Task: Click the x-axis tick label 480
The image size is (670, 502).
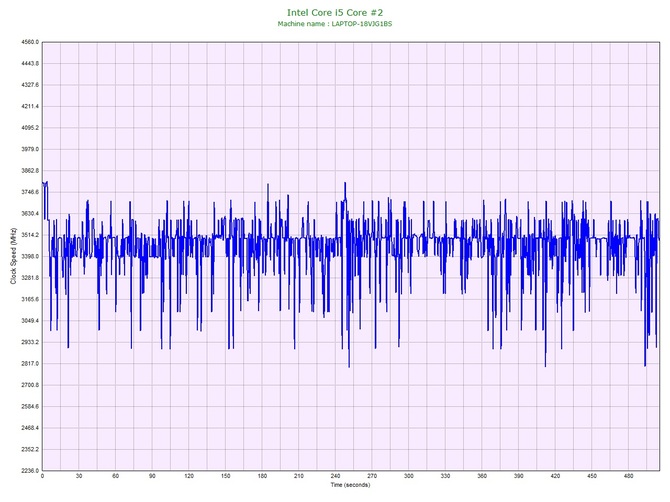Action: tap(629, 476)
